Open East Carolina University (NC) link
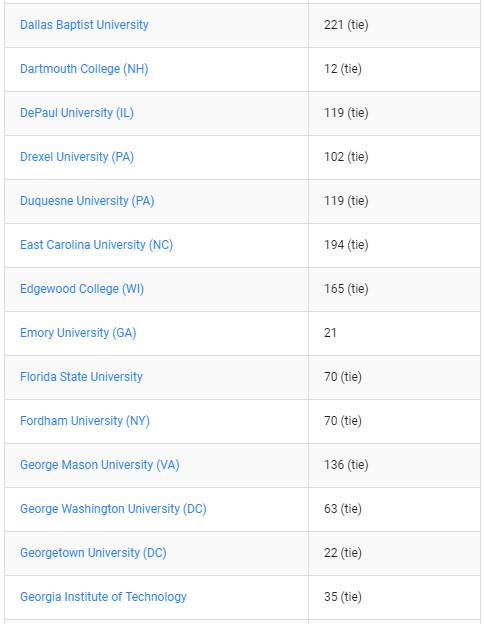This screenshot has width=485, height=624. 96,245
